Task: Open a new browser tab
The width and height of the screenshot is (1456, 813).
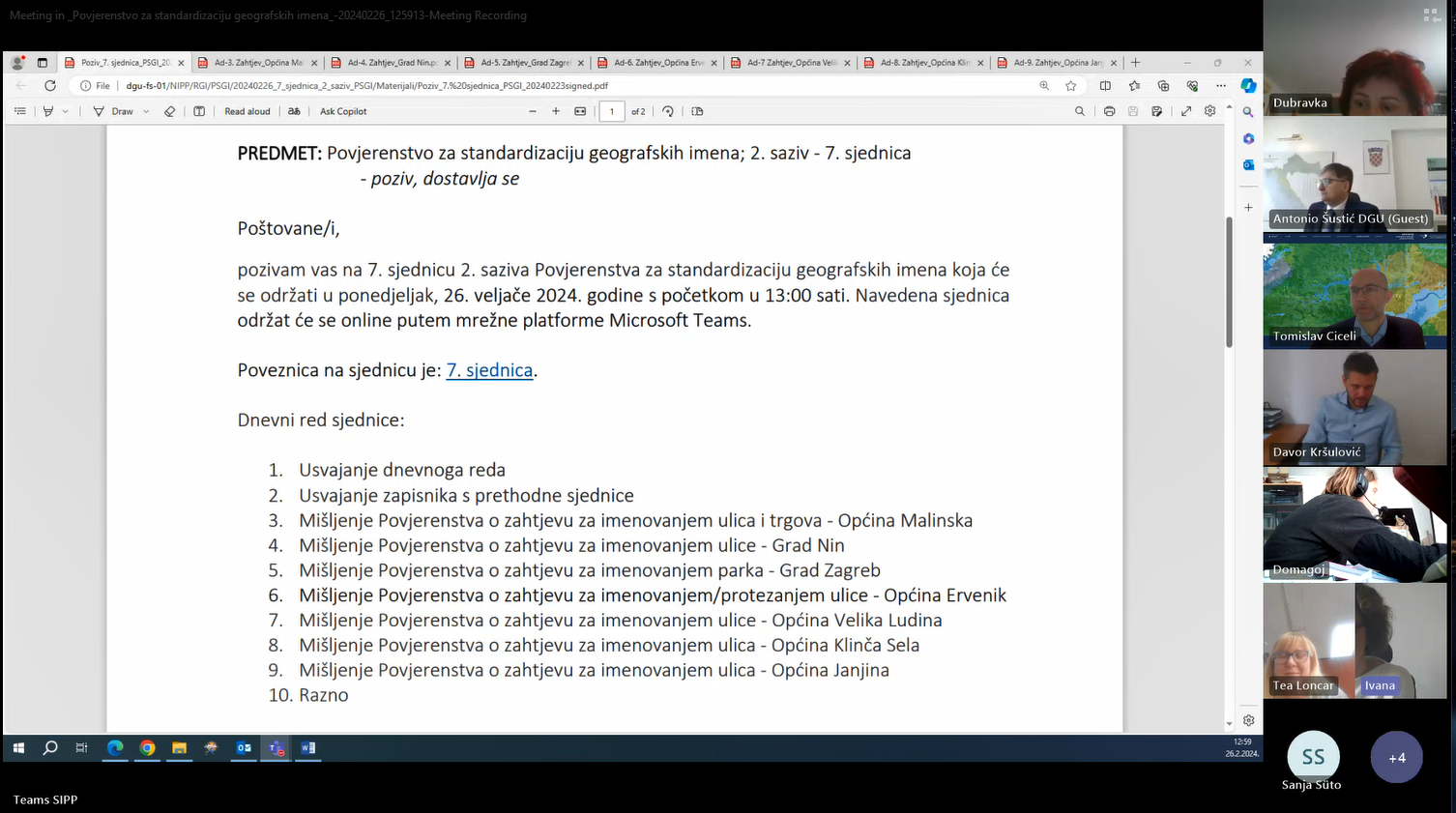Action: [x=1136, y=63]
